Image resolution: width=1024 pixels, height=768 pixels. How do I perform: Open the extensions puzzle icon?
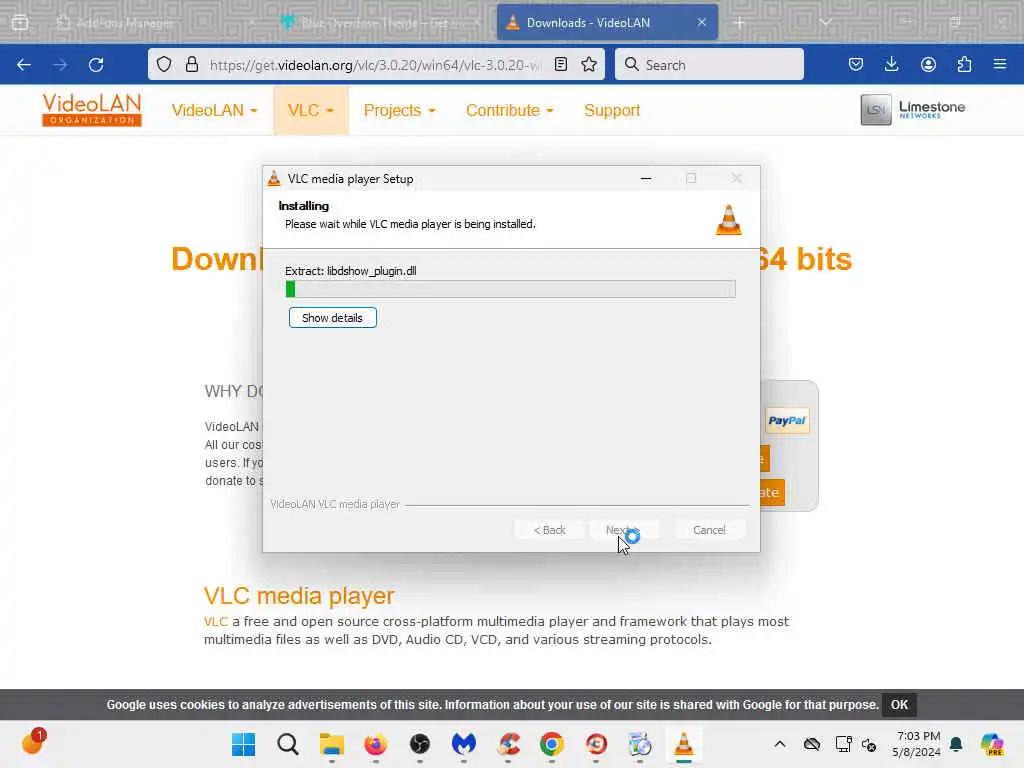(x=964, y=64)
